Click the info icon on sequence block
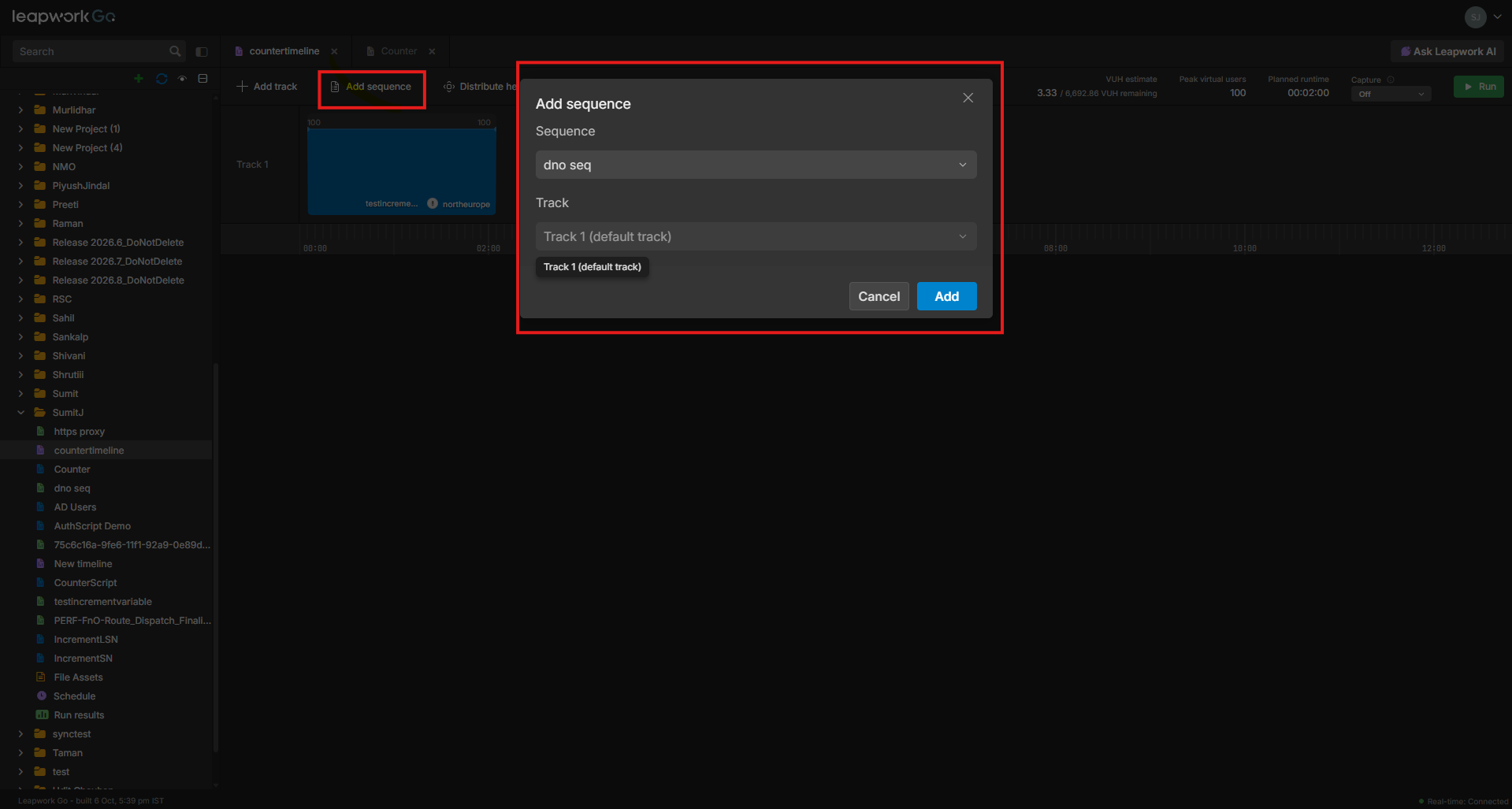Image resolution: width=1512 pixels, height=809 pixels. [433, 203]
